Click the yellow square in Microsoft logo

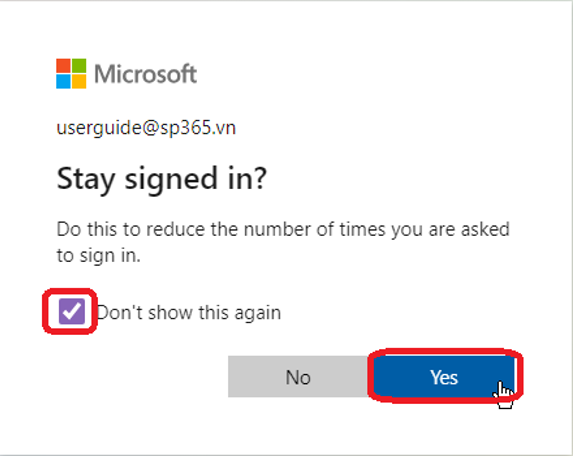(79, 81)
